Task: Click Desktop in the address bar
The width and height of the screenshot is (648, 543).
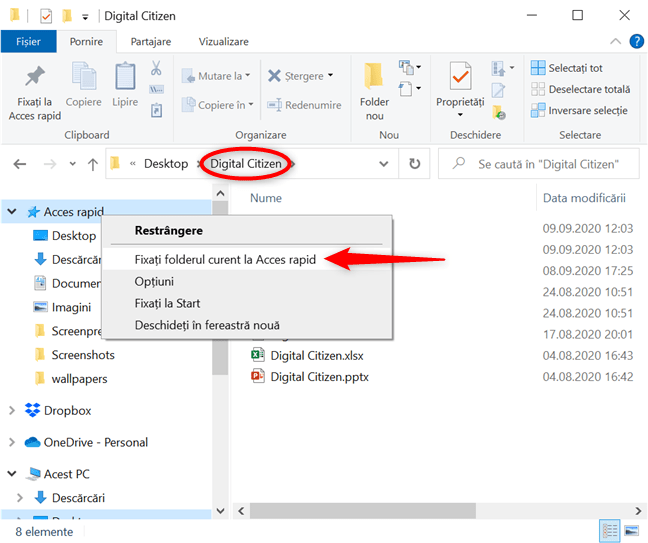Action: tap(166, 164)
